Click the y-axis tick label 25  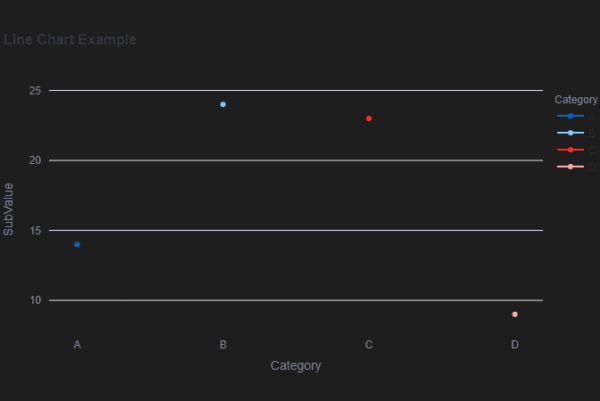point(35,91)
